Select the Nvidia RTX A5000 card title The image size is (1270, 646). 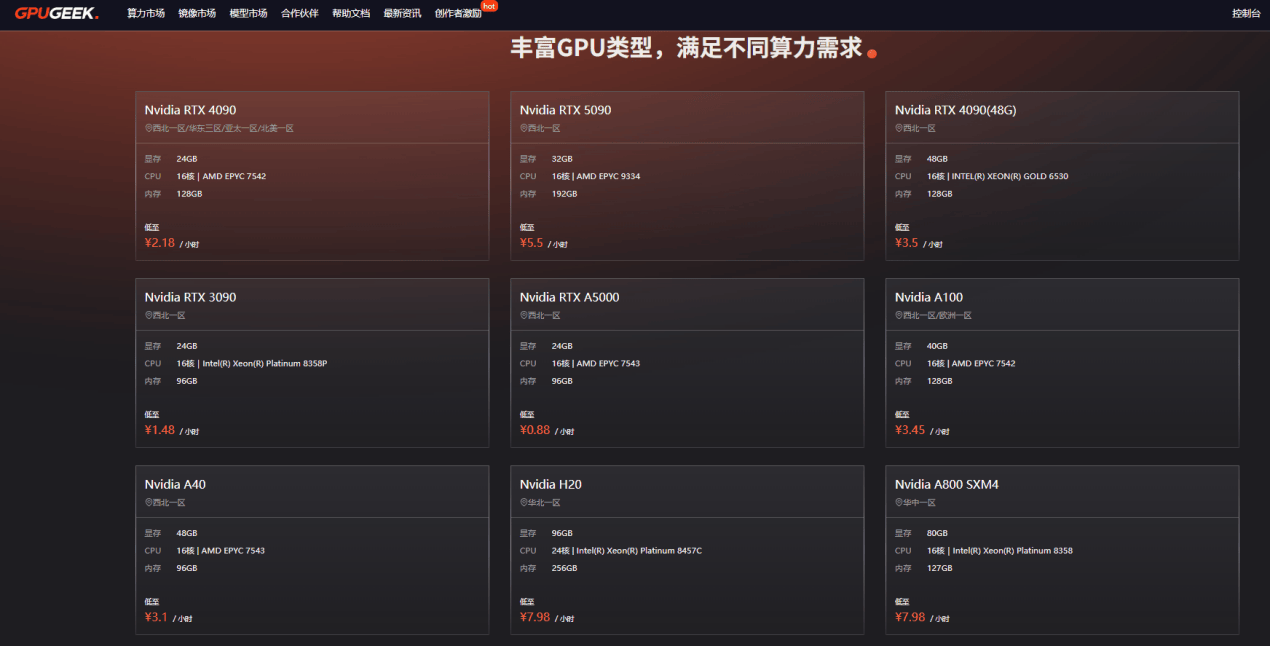pyautogui.click(x=569, y=297)
